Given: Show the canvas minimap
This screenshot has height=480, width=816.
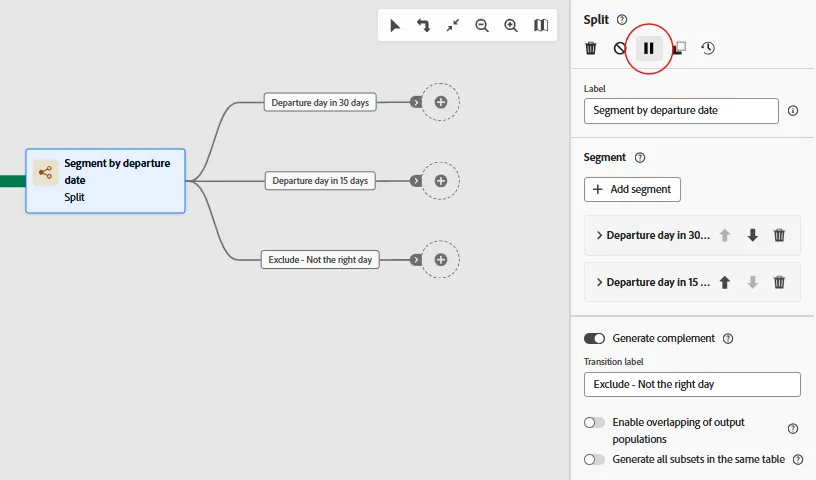Looking at the screenshot, I should point(541,26).
